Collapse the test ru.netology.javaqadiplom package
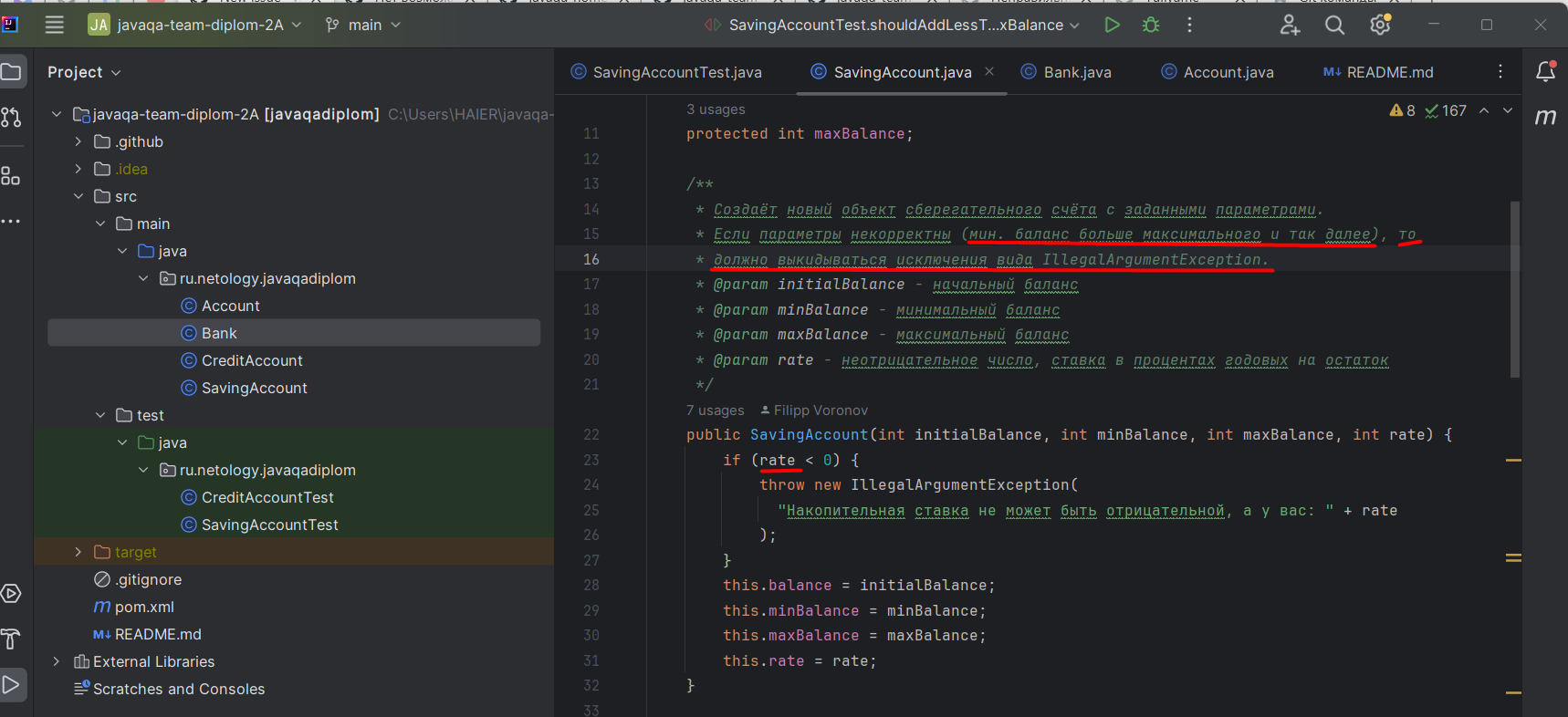Viewport: 1568px width, 717px height. click(143, 470)
